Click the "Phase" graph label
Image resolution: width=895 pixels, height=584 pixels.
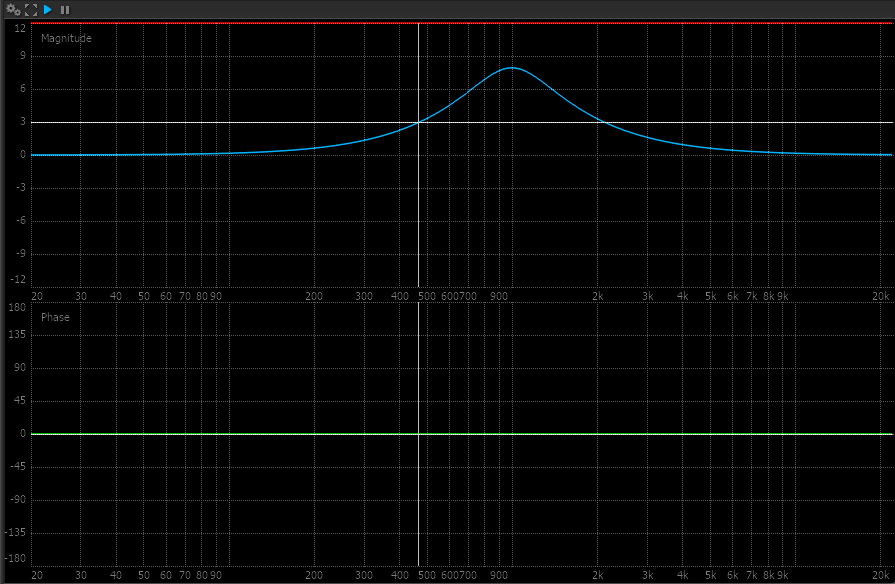[55, 317]
